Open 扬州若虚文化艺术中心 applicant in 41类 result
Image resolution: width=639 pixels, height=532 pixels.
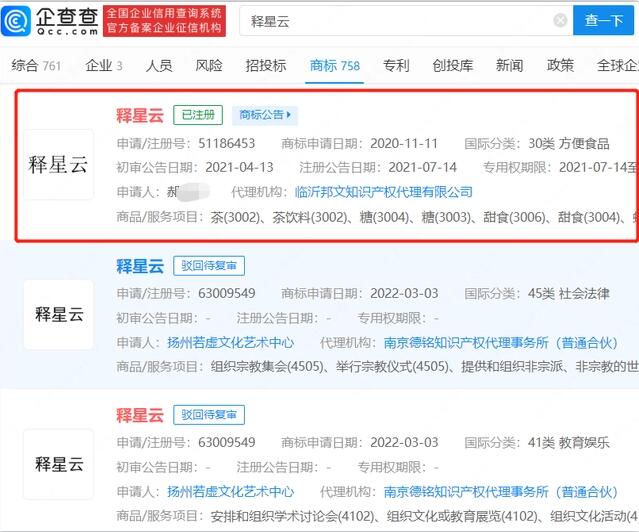230,492
